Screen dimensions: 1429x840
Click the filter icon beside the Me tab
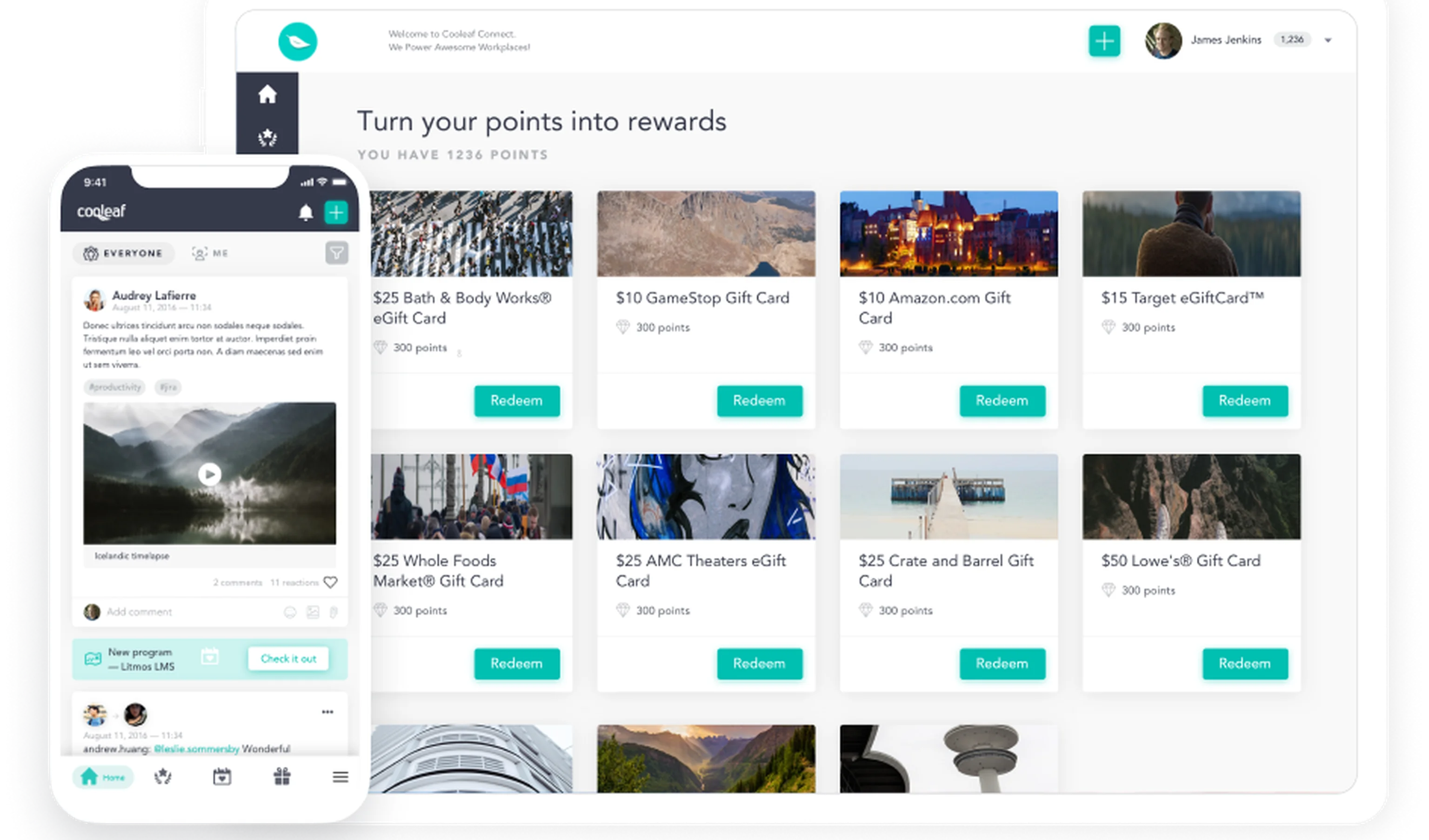point(336,253)
